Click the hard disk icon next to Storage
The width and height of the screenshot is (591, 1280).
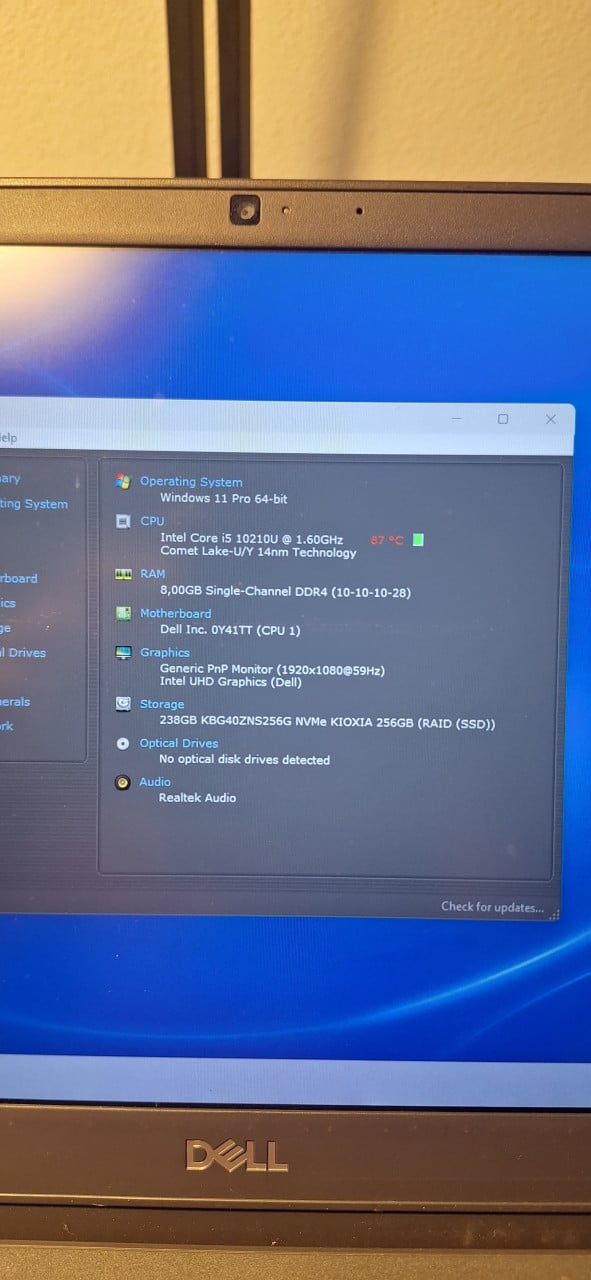click(123, 704)
